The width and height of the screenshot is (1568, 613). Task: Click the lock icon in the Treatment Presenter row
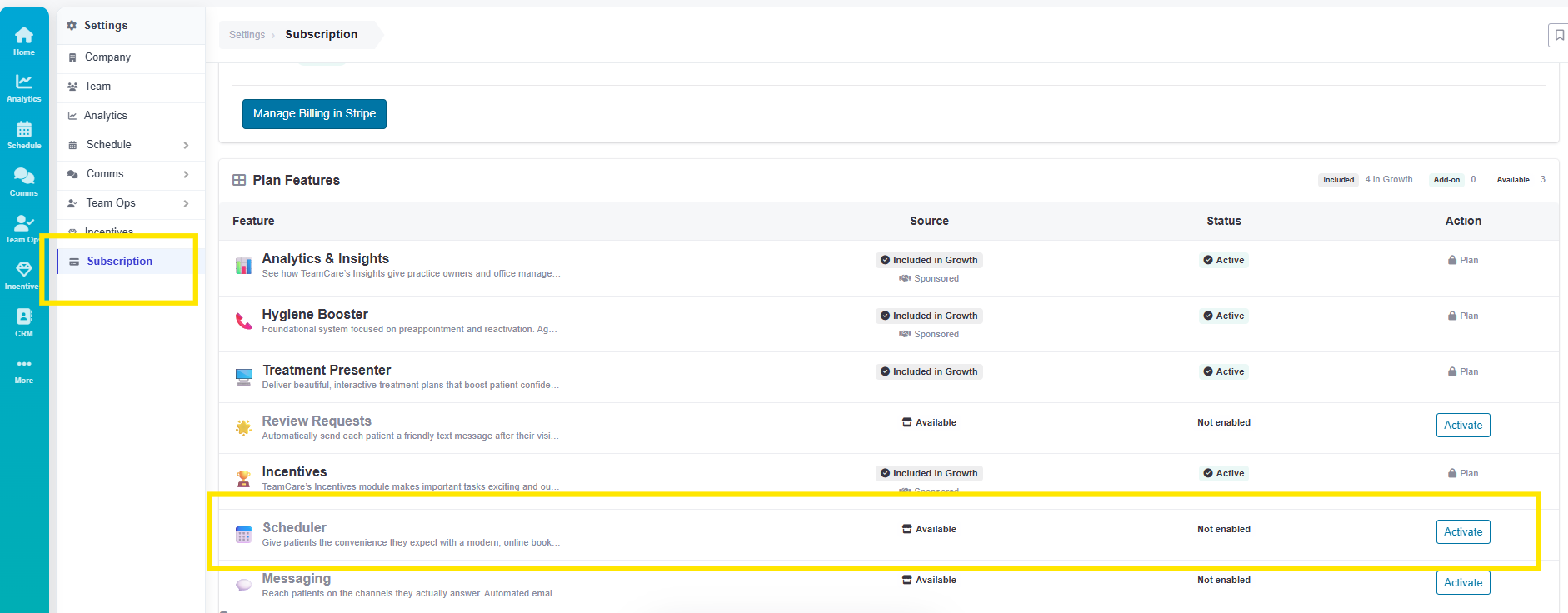point(1452,371)
